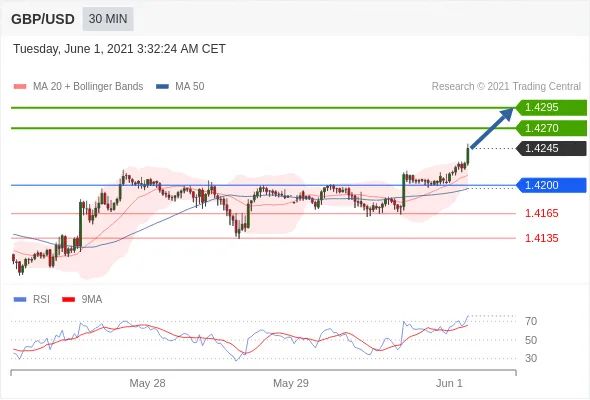Click the Jun 1 date axis label
The image size is (590, 400).
[x=449, y=383]
